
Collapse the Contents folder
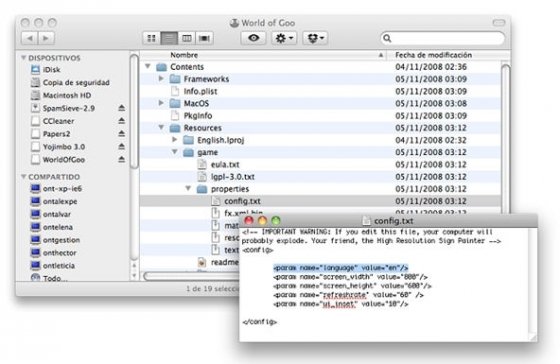148,66
